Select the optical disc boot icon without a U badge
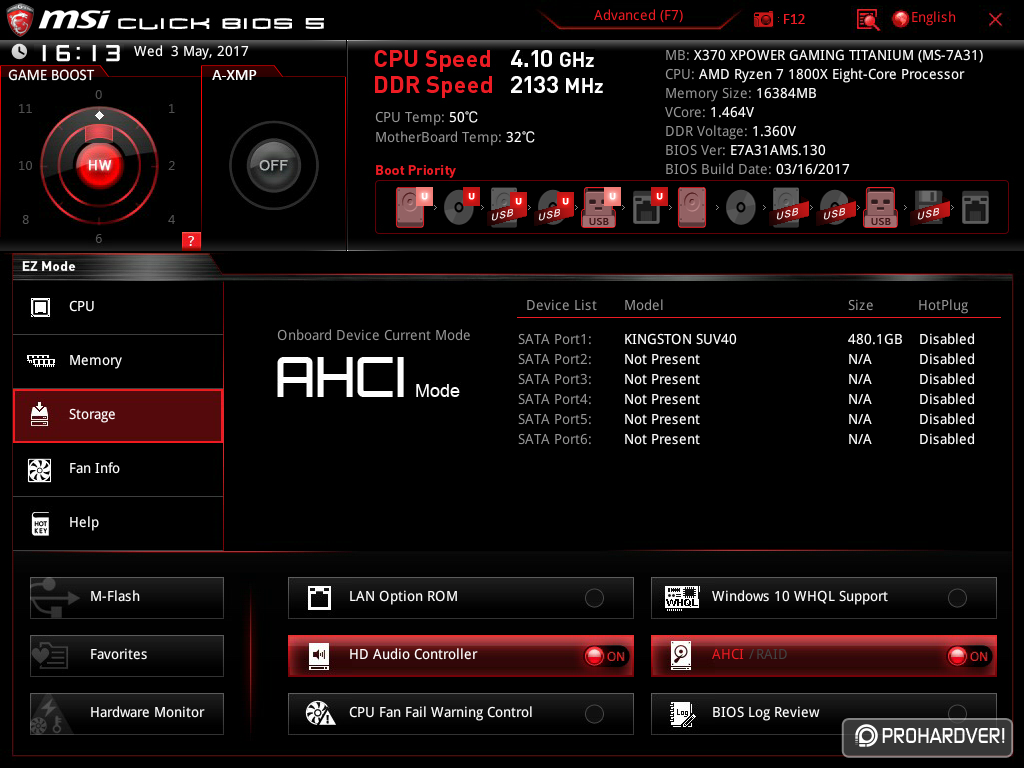 click(x=741, y=208)
